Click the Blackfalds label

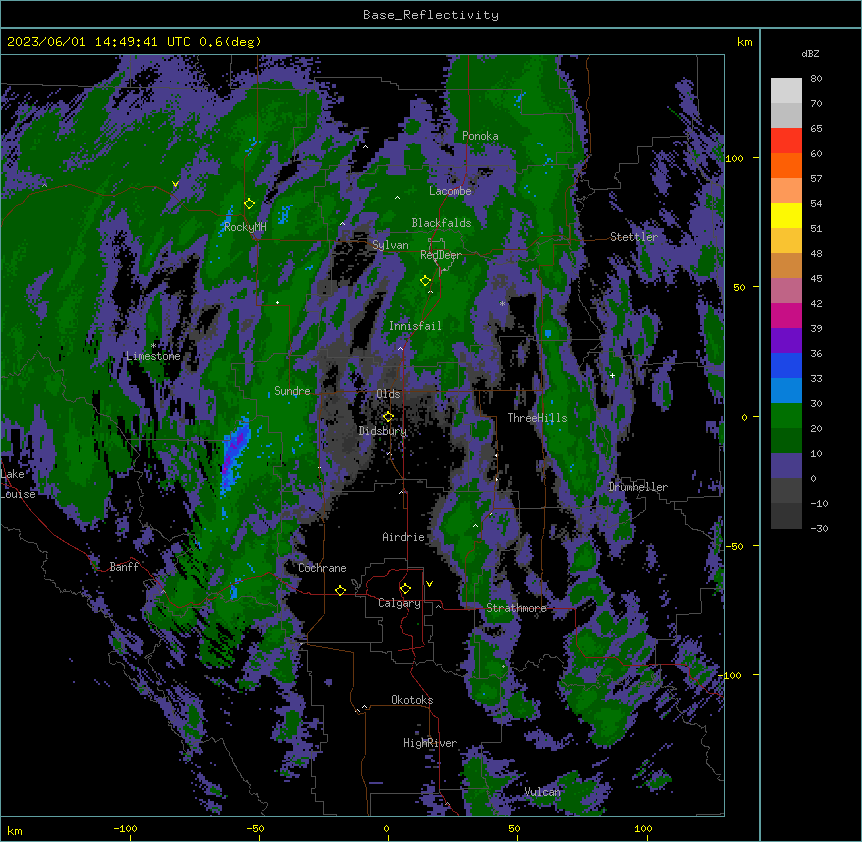441,223
